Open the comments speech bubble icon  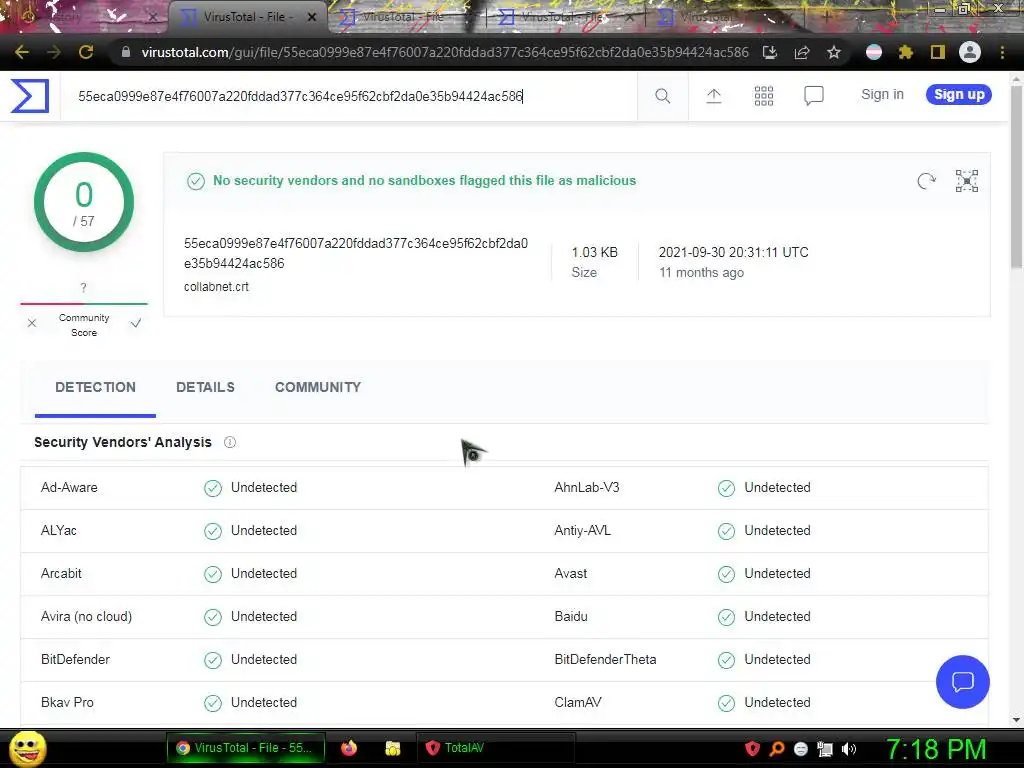(814, 96)
